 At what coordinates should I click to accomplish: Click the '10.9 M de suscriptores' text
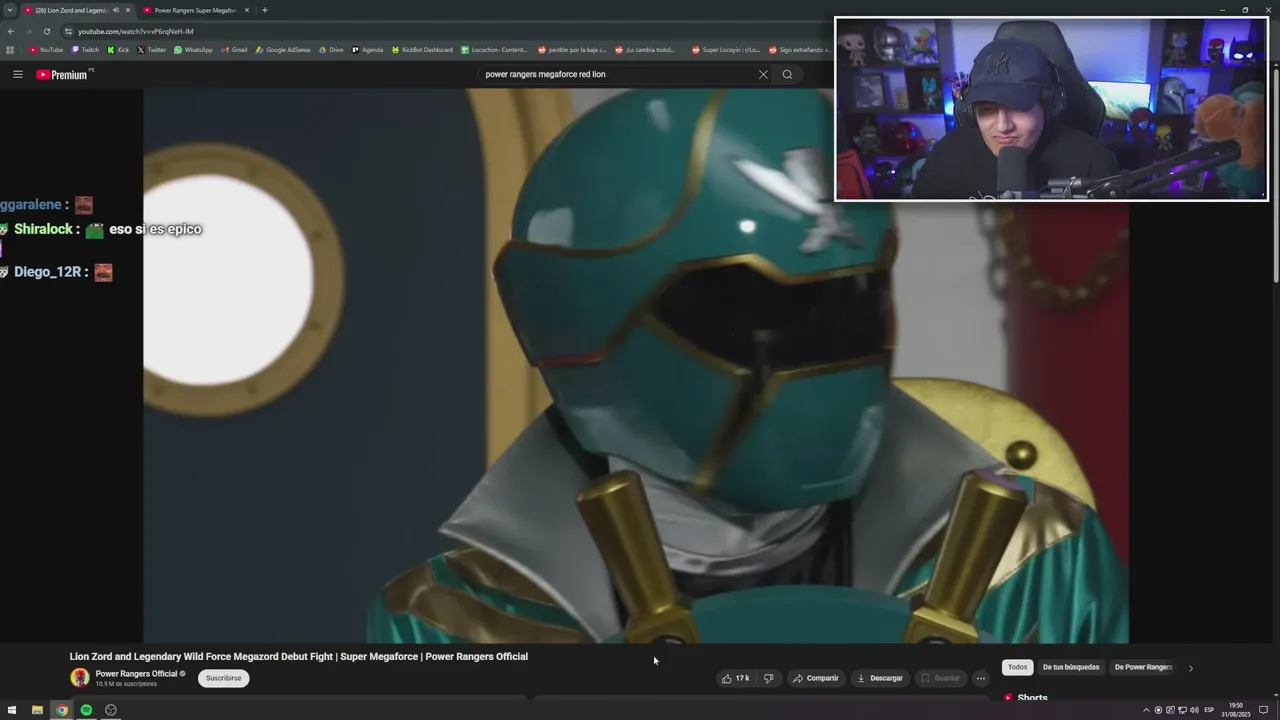pos(126,684)
